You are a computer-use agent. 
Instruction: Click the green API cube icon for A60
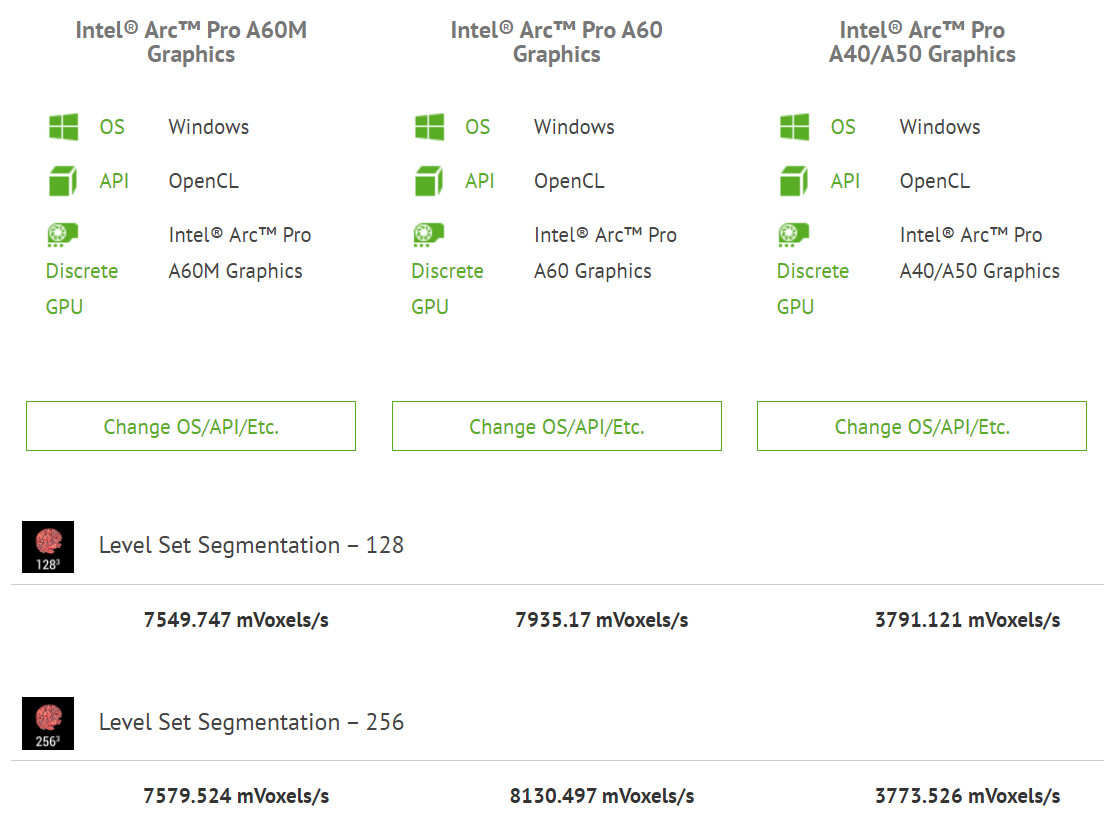[x=429, y=181]
